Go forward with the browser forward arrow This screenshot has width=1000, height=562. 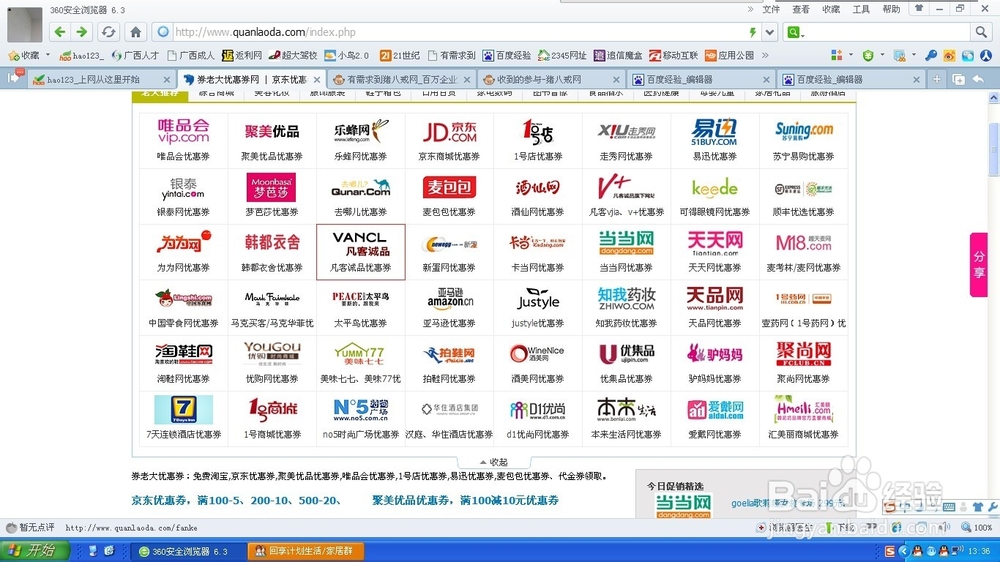(82, 32)
